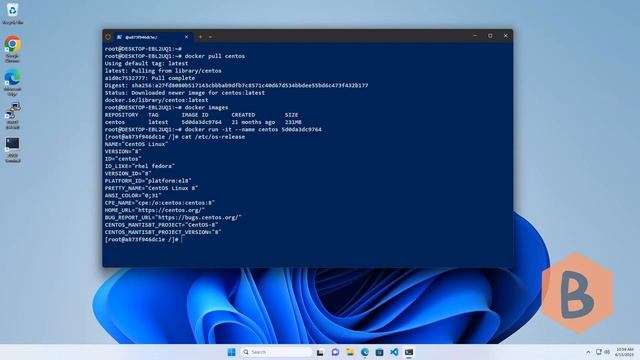Click the PLATFORM_ID line in terminal
This screenshot has height=360, width=640.
click(148, 181)
